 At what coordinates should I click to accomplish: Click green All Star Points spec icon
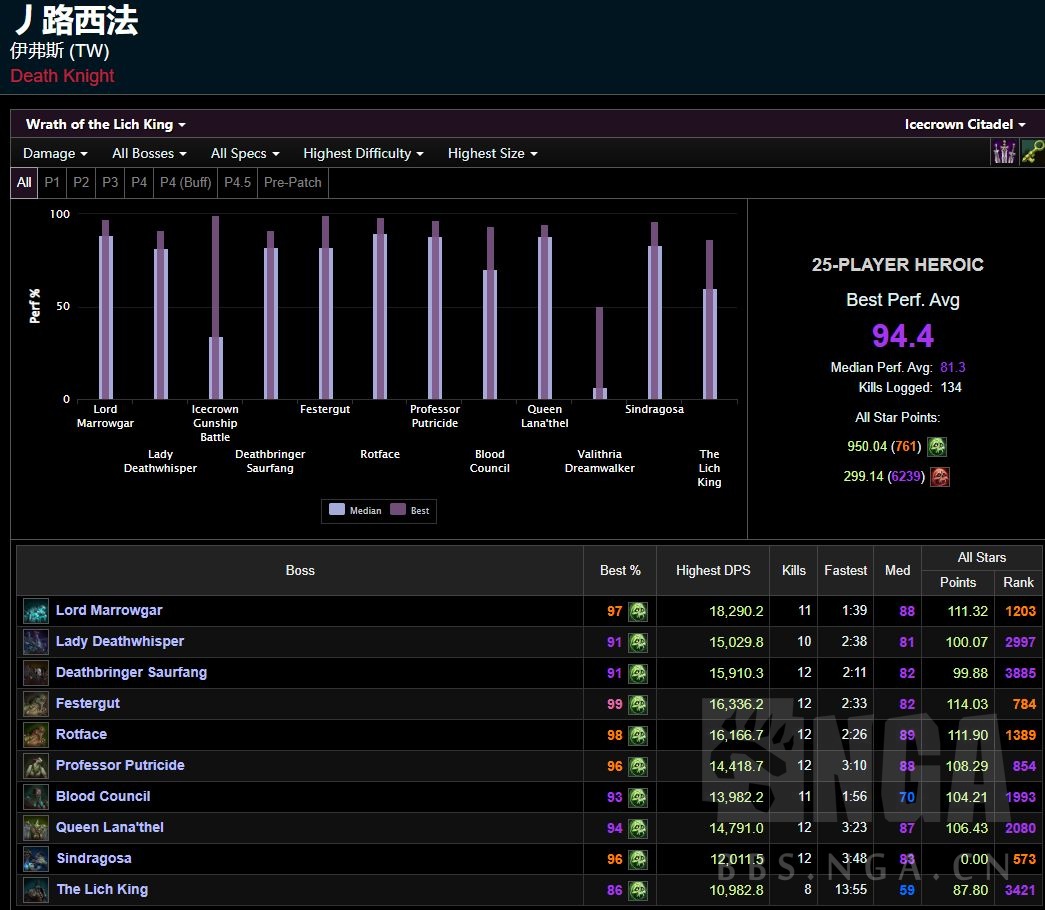(x=937, y=447)
